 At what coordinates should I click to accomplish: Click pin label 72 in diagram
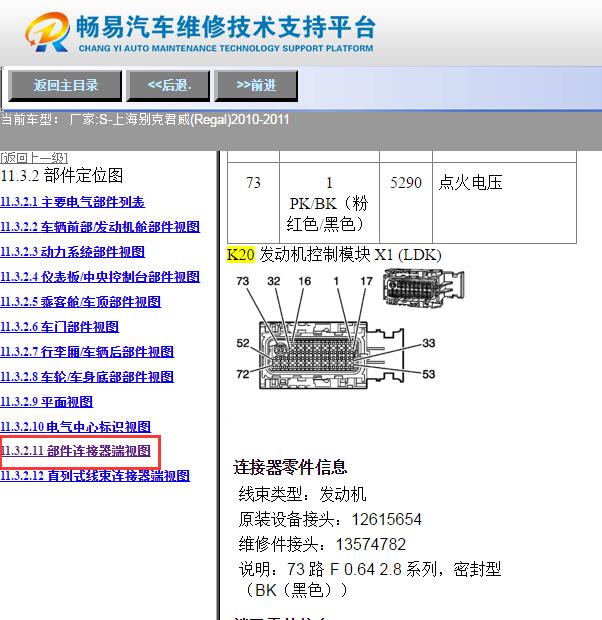pyautogui.click(x=243, y=374)
